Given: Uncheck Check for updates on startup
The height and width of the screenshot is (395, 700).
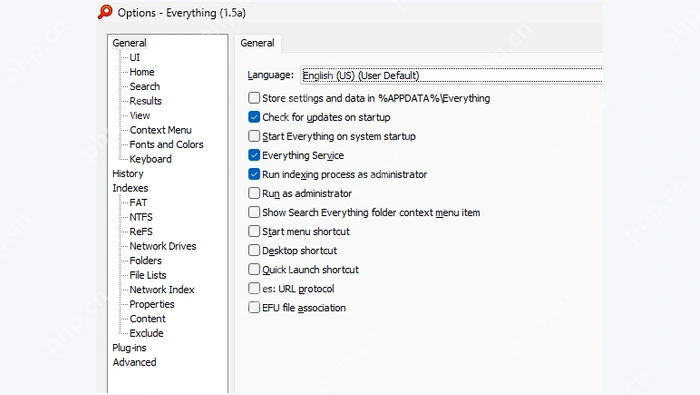Looking at the screenshot, I should (254, 117).
